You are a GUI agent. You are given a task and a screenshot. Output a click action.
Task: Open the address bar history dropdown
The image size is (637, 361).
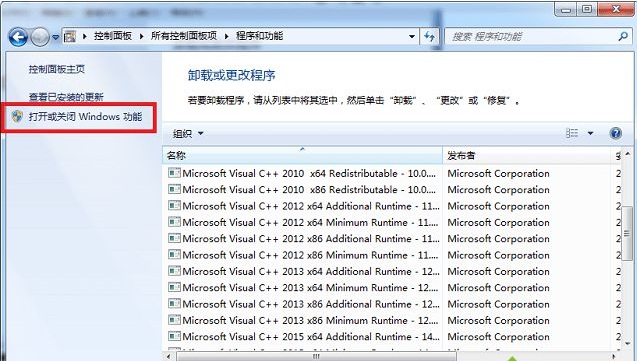pos(412,37)
